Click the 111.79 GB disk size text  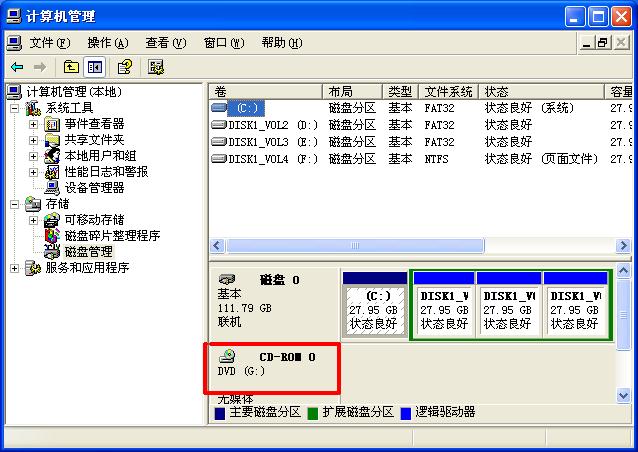[245, 308]
